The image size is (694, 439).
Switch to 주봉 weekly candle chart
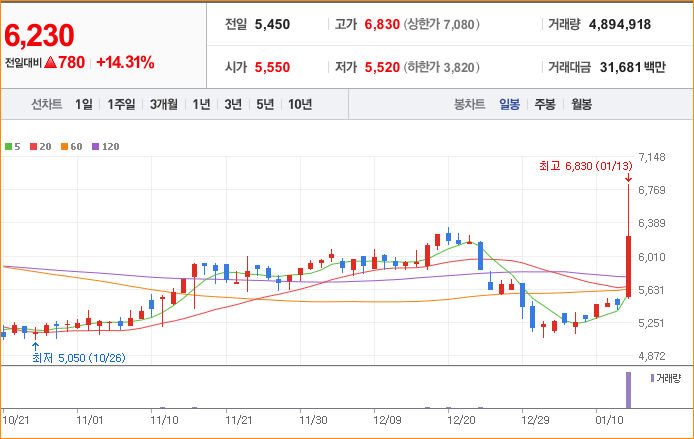[x=545, y=104]
